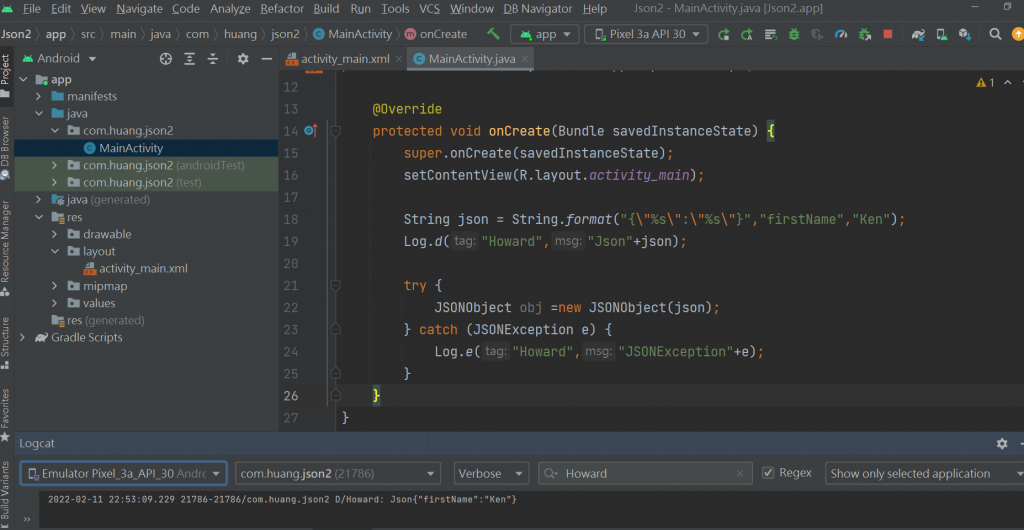Click the MainActivity breadcrumb
Screen dimensions: 1024x530
click(x=353, y=34)
